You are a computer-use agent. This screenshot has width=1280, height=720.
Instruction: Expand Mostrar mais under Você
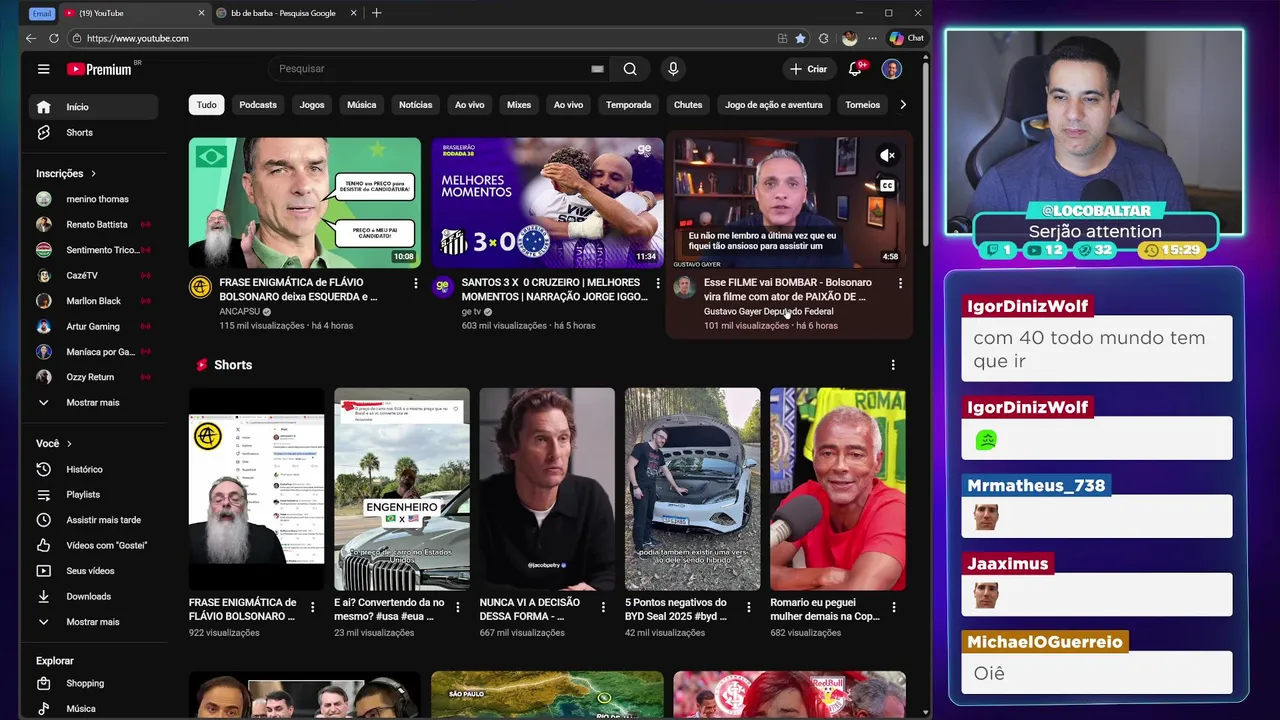click(93, 622)
